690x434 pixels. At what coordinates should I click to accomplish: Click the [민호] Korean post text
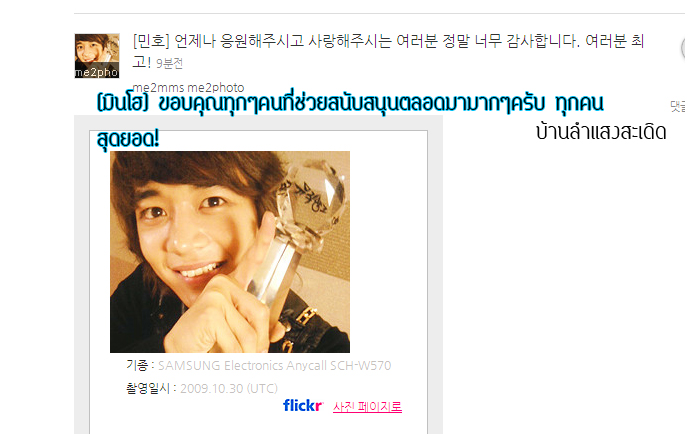pos(388,49)
